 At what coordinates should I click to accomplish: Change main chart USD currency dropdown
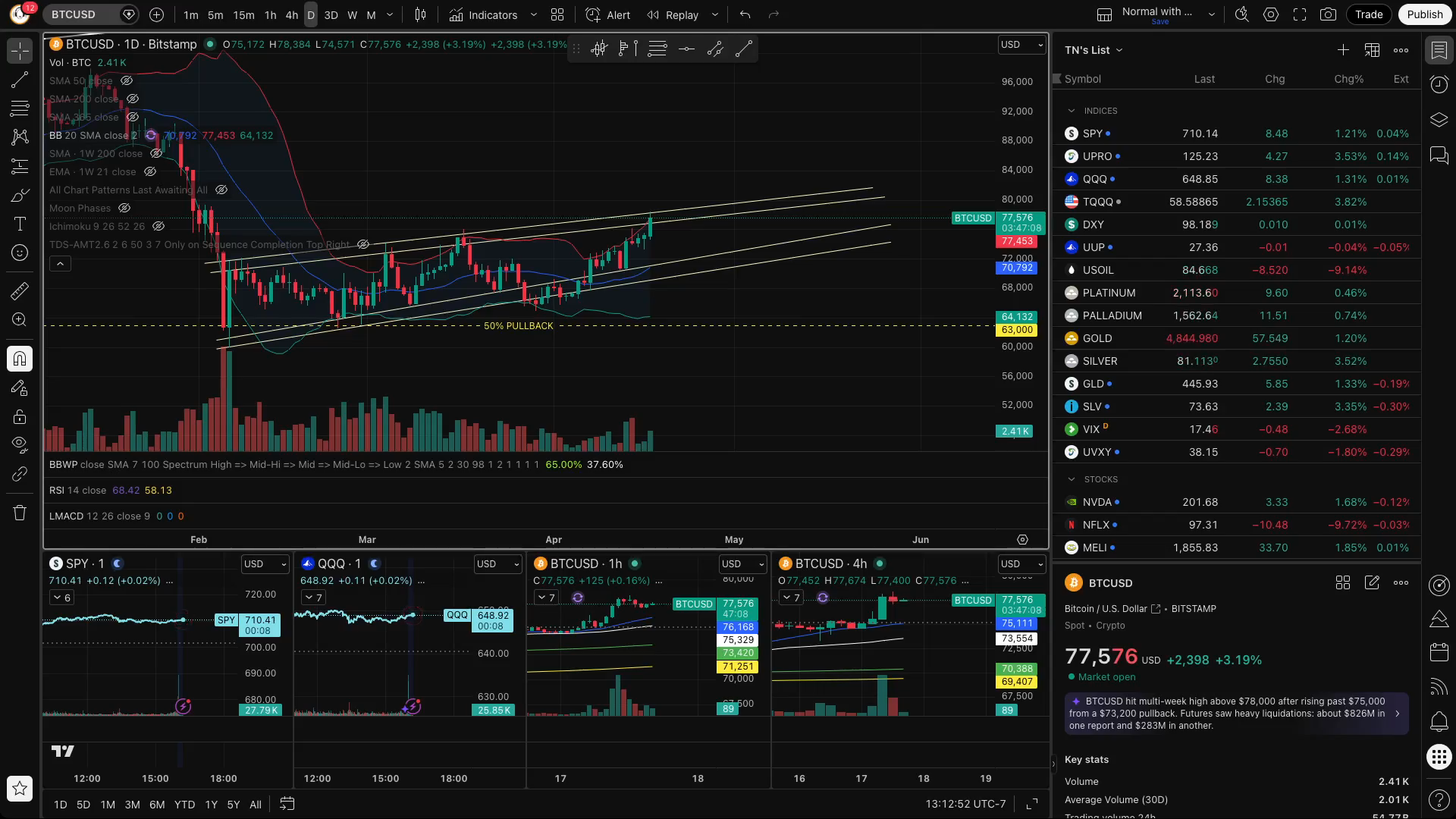click(x=1021, y=45)
